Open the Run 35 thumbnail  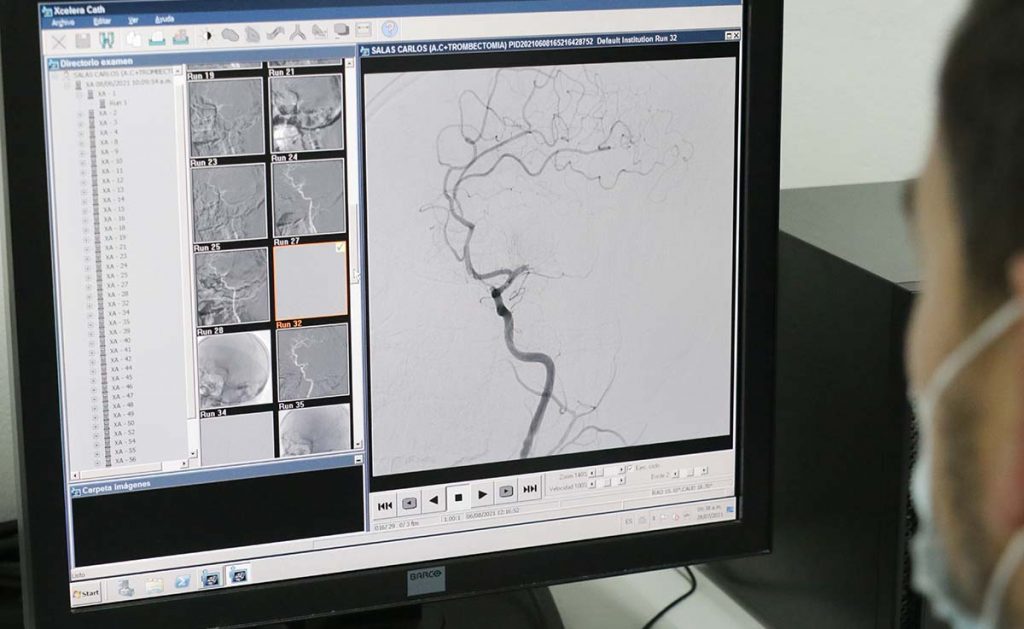click(315, 430)
